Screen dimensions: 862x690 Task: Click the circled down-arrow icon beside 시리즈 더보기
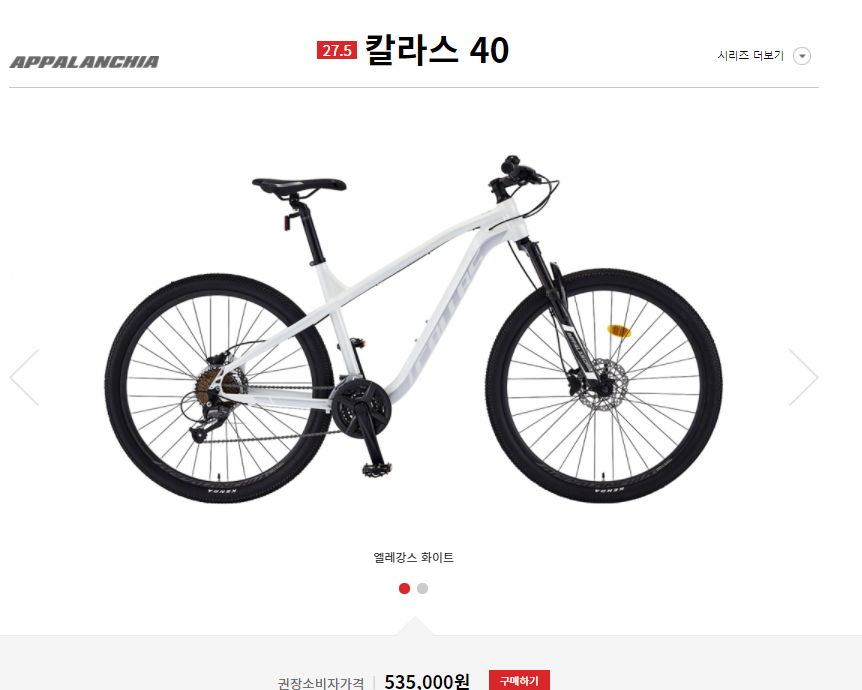pos(802,56)
